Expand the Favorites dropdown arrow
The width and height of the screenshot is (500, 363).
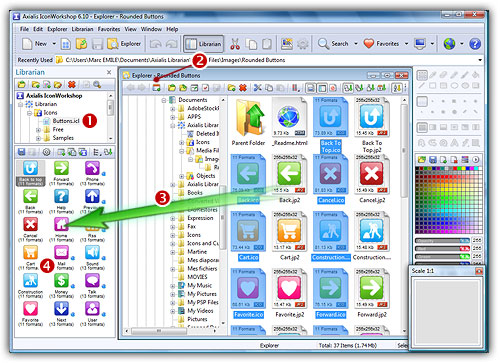tap(406, 44)
